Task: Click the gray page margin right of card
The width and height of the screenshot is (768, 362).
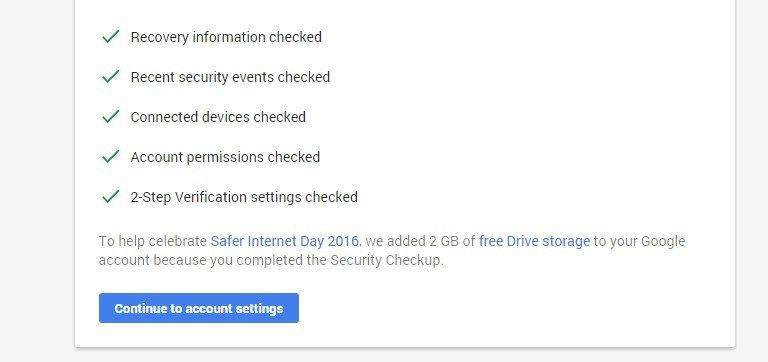Action: click(752, 181)
